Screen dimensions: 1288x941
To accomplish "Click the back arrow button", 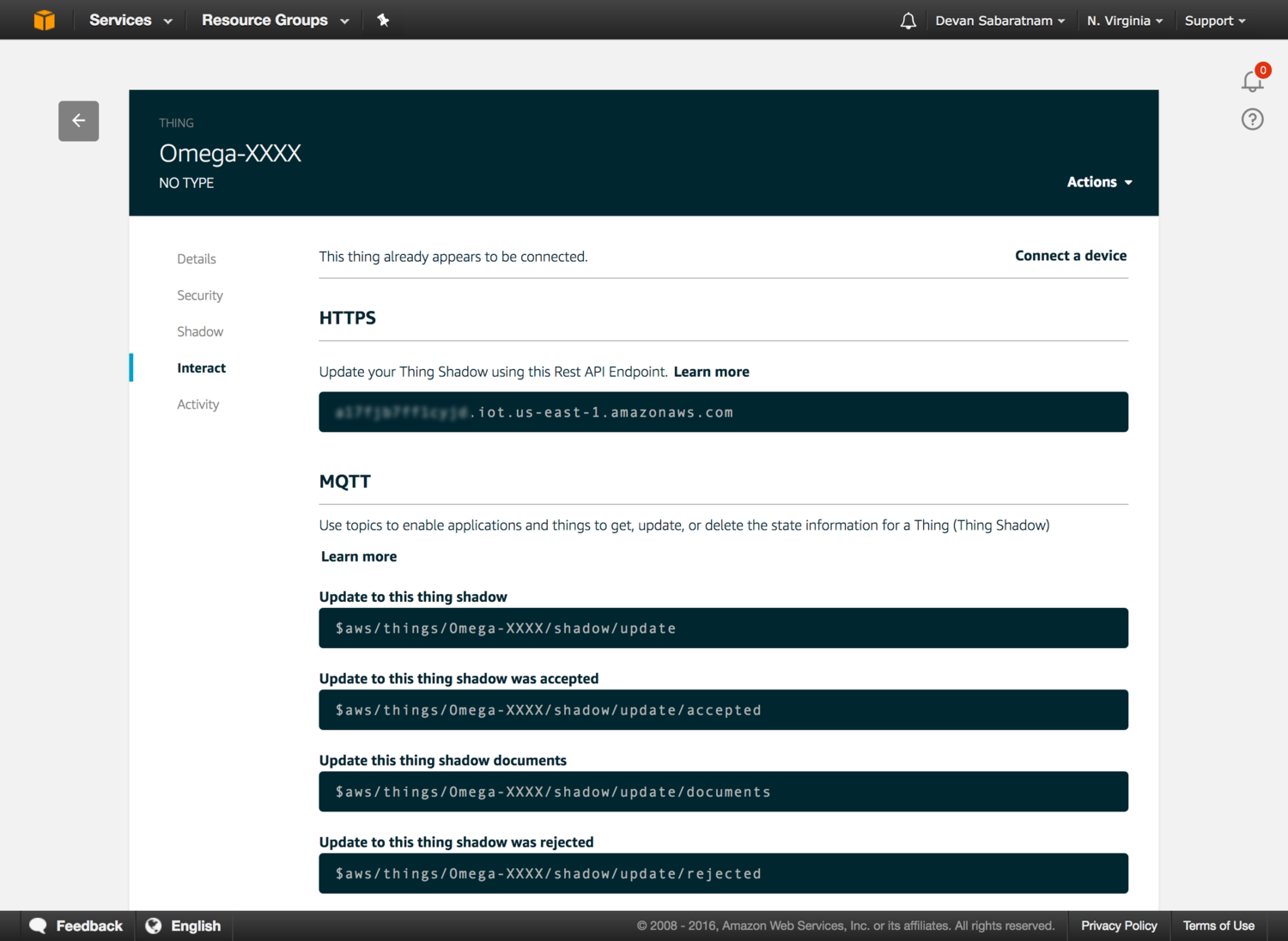I will [x=79, y=121].
